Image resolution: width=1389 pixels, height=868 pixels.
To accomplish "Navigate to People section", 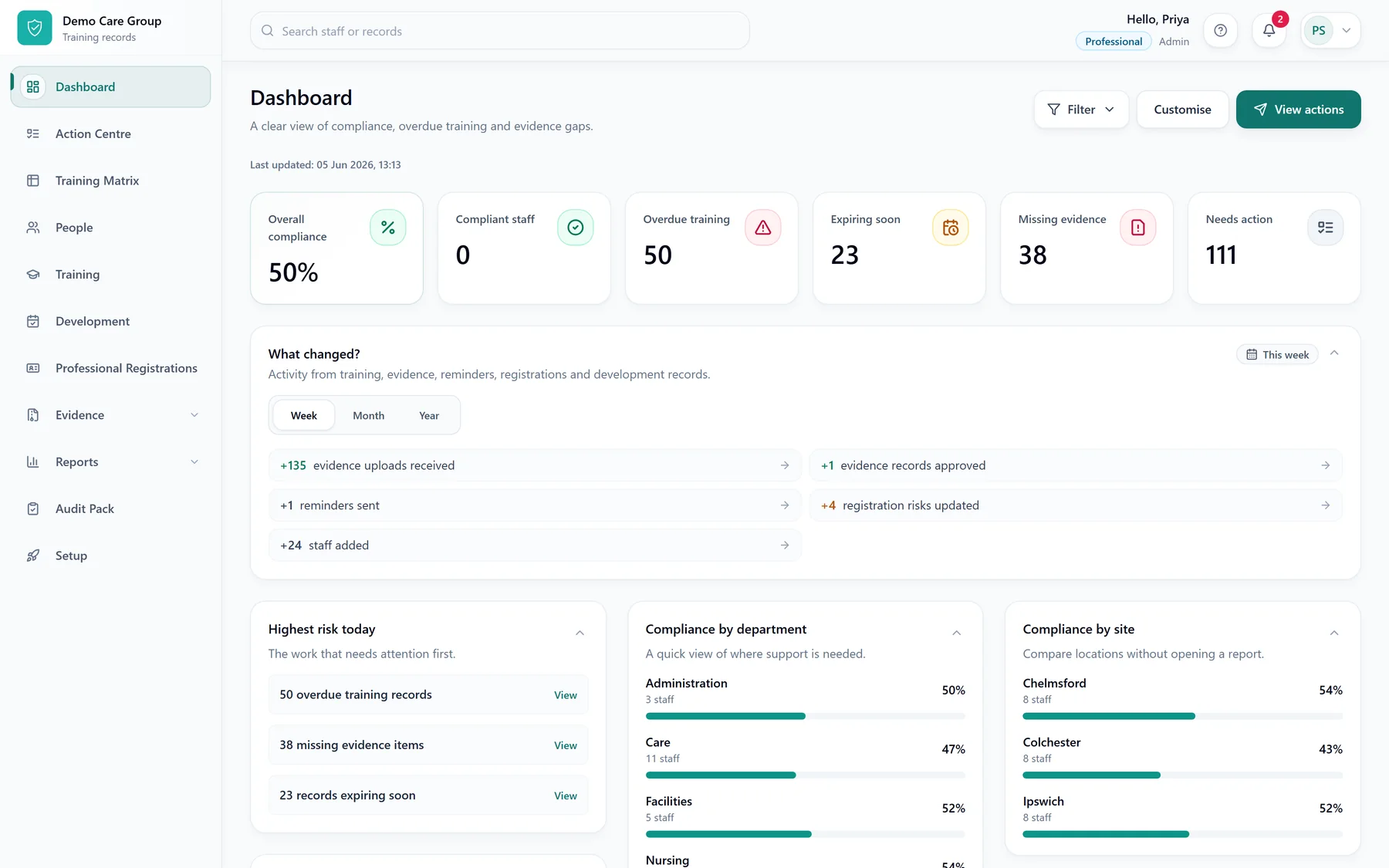I will pos(110,228).
